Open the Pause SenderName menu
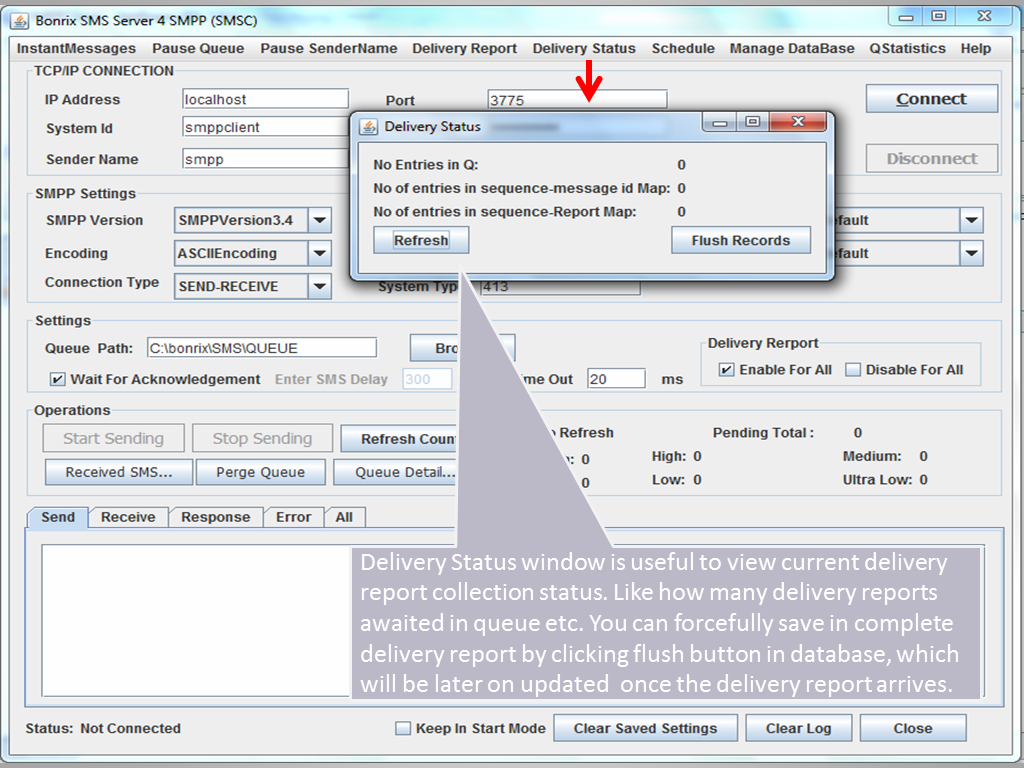Viewport: 1024px width, 768px height. [328, 48]
